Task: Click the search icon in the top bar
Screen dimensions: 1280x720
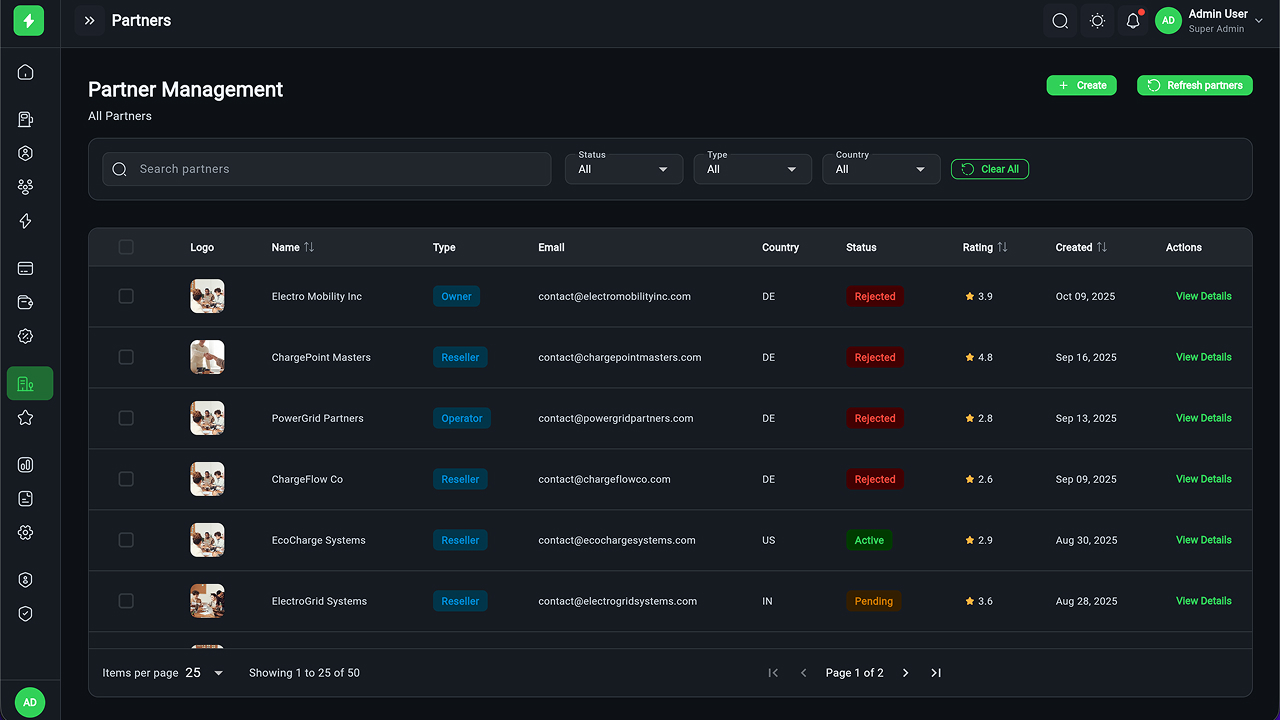Action: (1060, 21)
